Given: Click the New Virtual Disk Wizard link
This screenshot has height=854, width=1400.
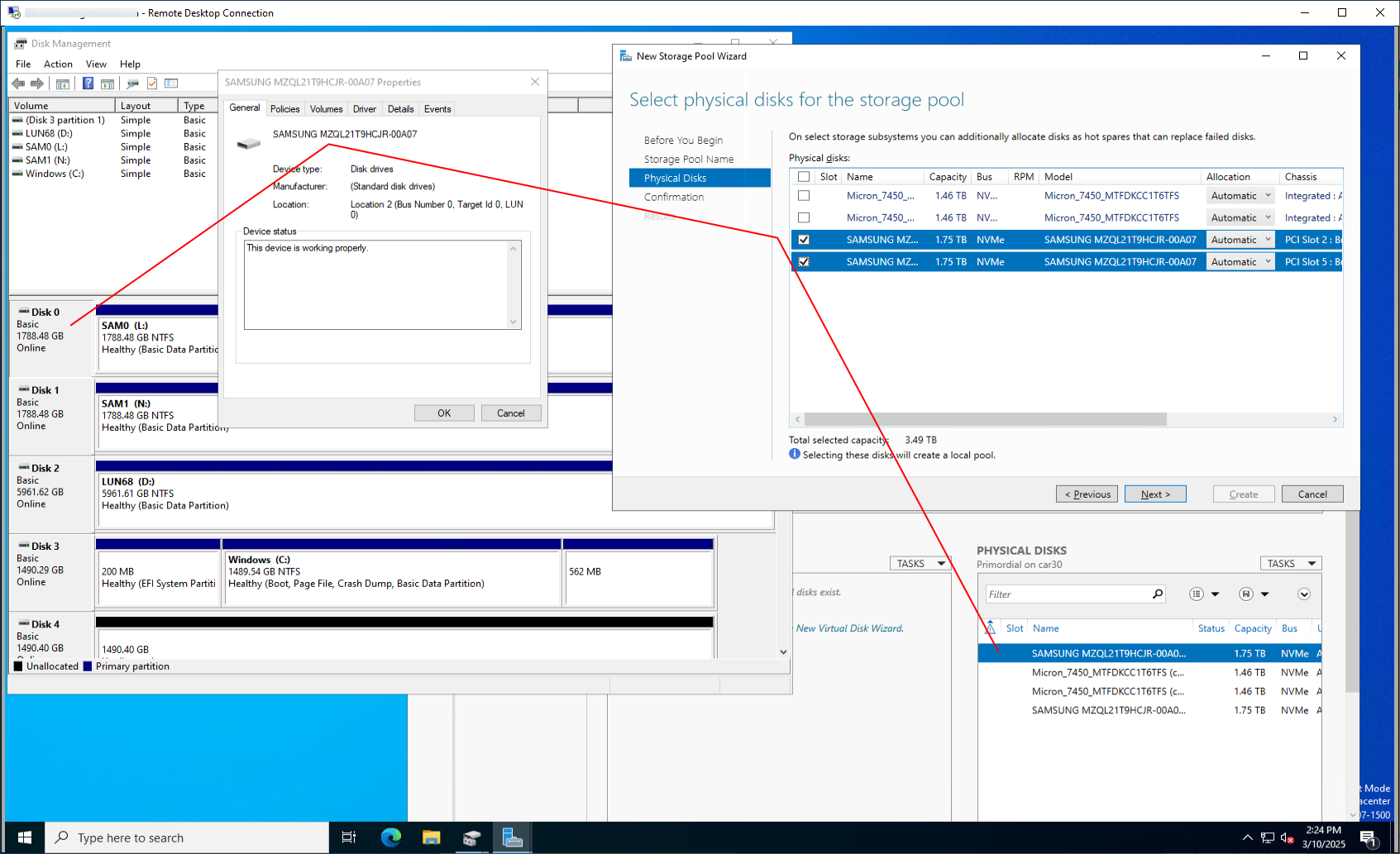Looking at the screenshot, I should click(850, 628).
